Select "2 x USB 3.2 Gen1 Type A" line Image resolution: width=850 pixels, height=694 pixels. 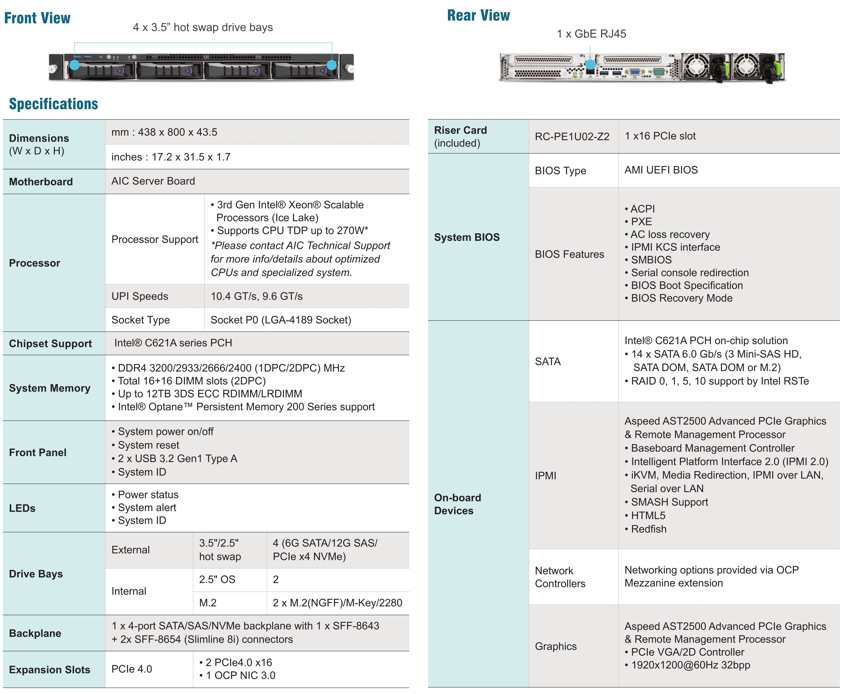(174, 459)
